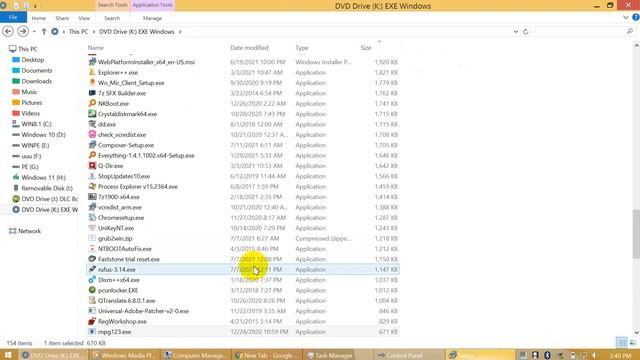Viewport: 640px width, 360px height.
Task: Click the Dism++x64.exe icon
Action: tap(92, 280)
